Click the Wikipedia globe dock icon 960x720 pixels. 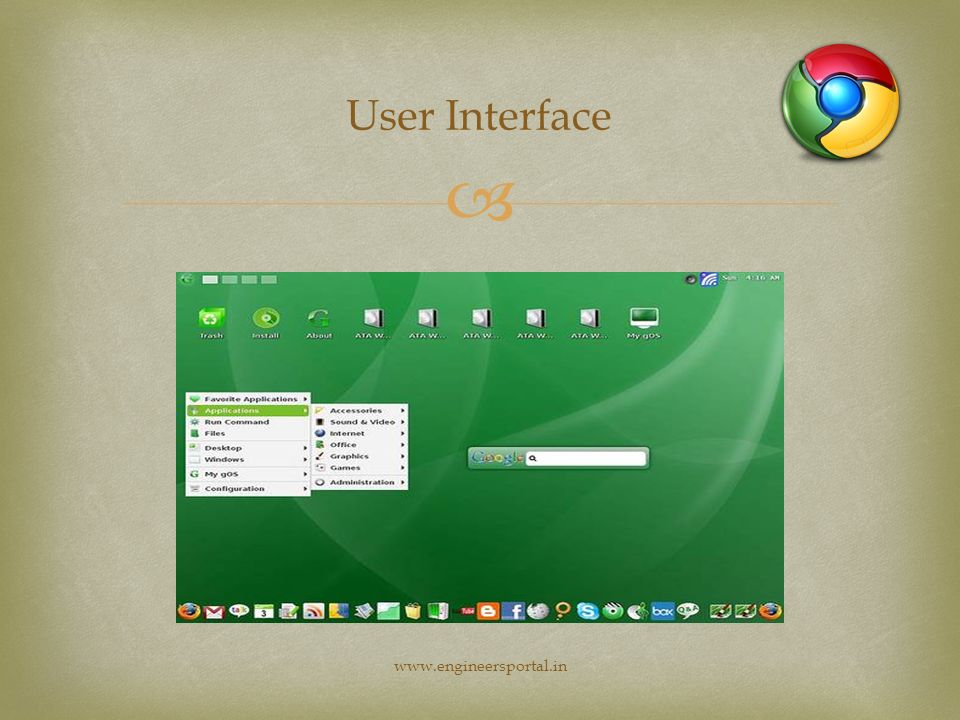coord(538,611)
